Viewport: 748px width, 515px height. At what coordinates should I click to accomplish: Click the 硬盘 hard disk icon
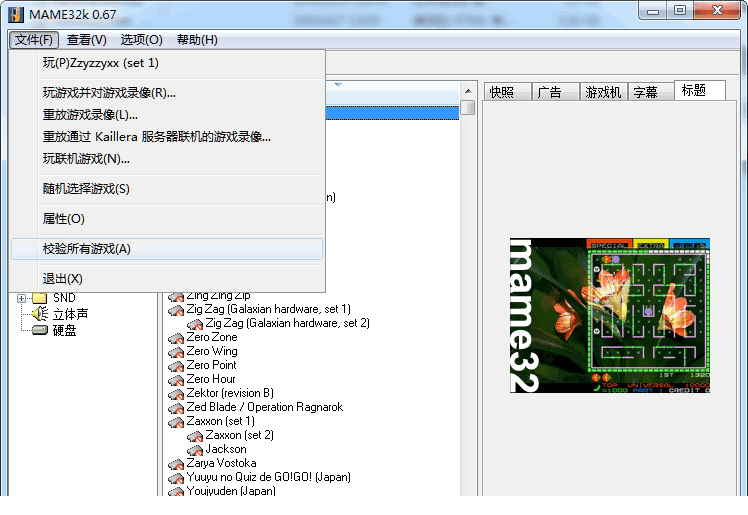click(40, 330)
